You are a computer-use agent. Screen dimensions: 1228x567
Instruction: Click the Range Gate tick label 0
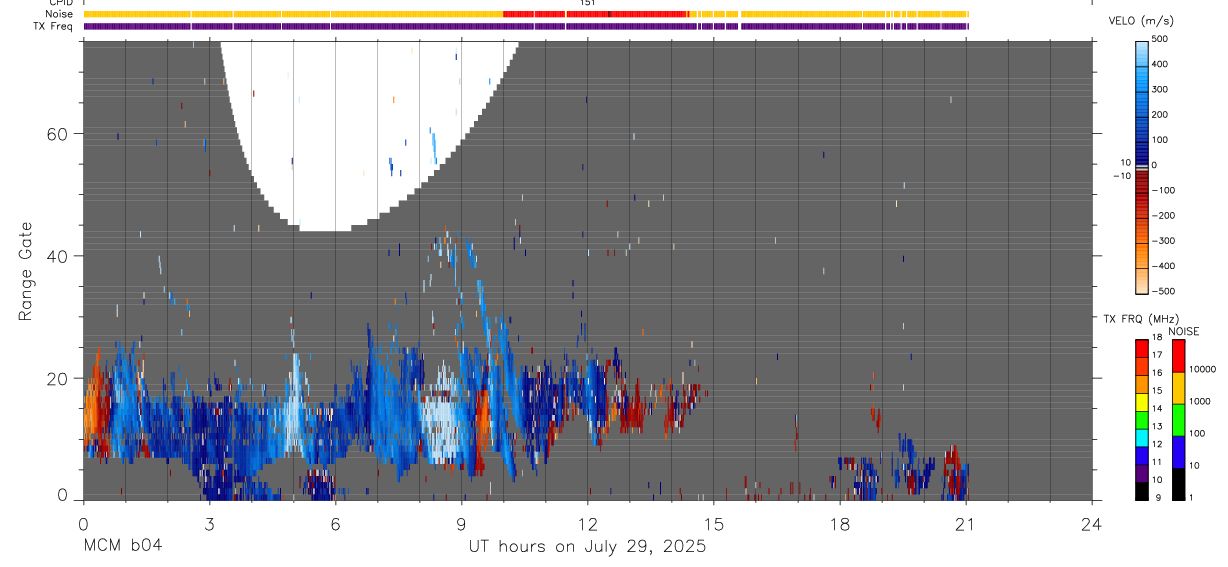point(62,496)
